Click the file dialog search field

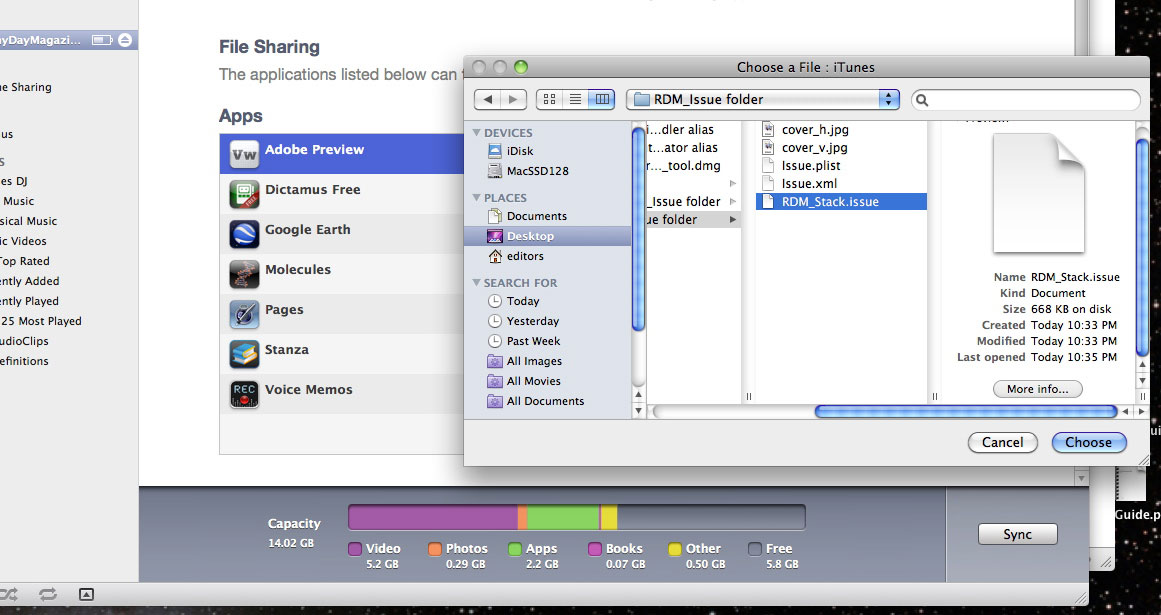coord(1026,99)
